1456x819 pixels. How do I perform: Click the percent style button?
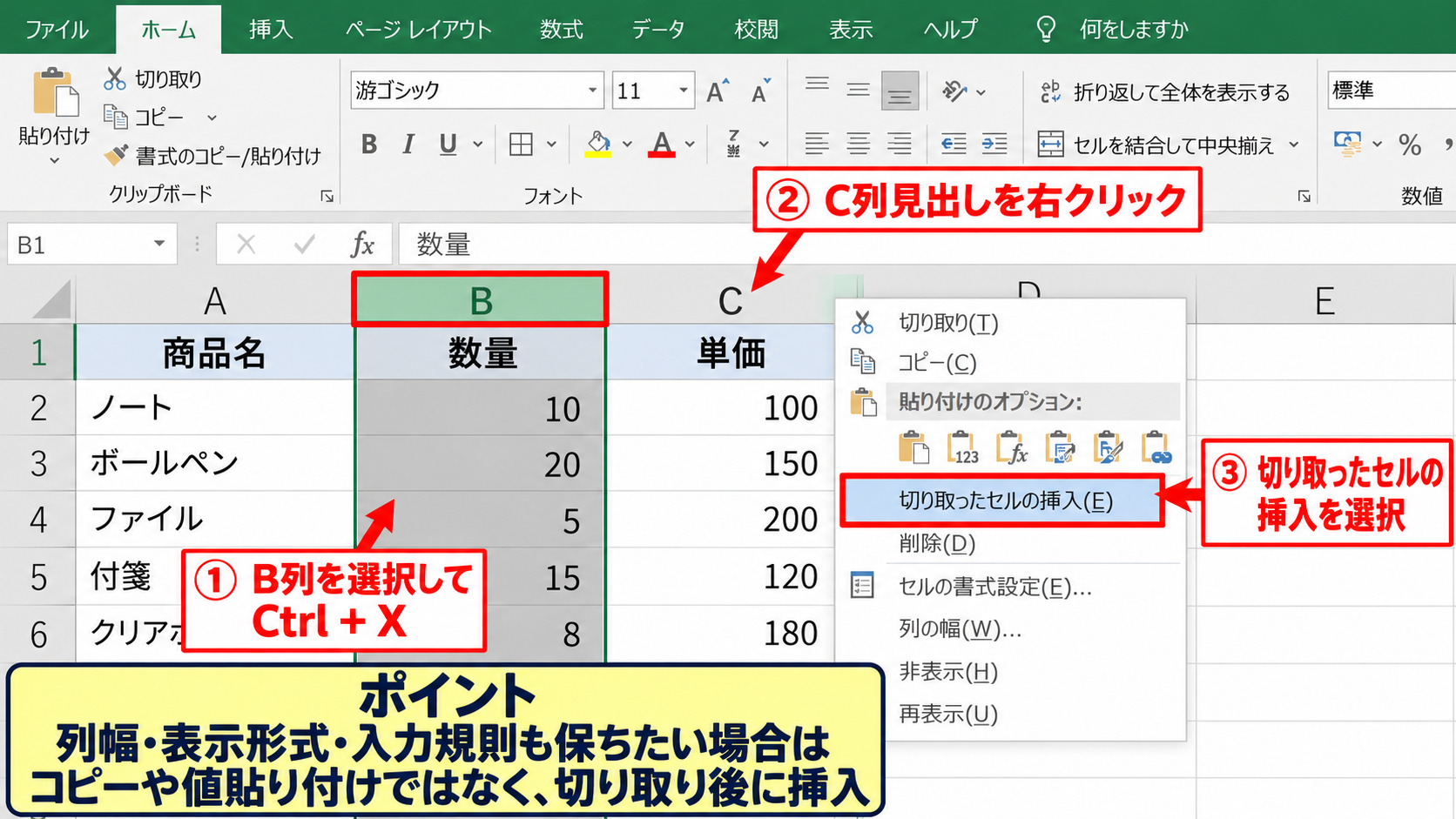pyautogui.click(x=1410, y=144)
